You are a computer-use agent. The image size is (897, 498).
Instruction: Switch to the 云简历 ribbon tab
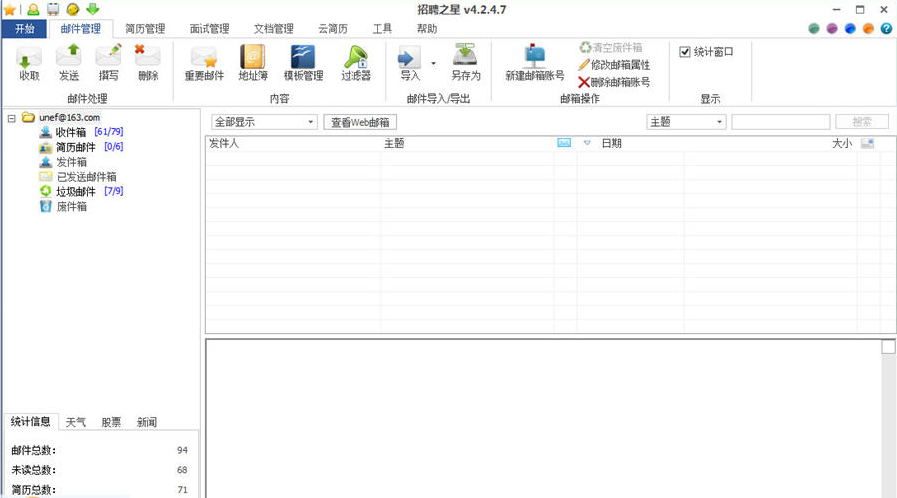[332, 29]
